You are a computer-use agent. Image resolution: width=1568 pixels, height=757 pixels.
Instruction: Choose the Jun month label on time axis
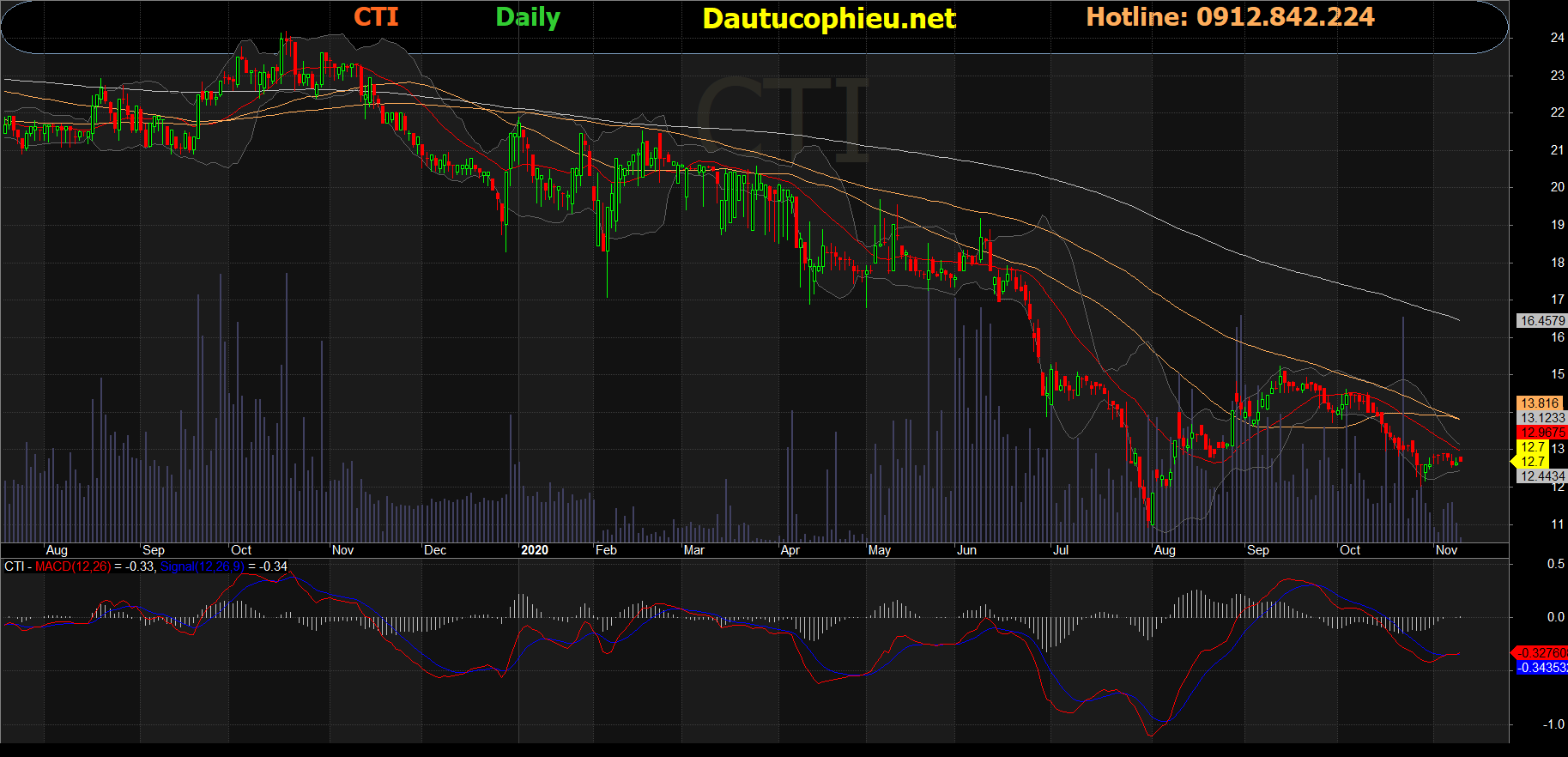click(x=966, y=550)
